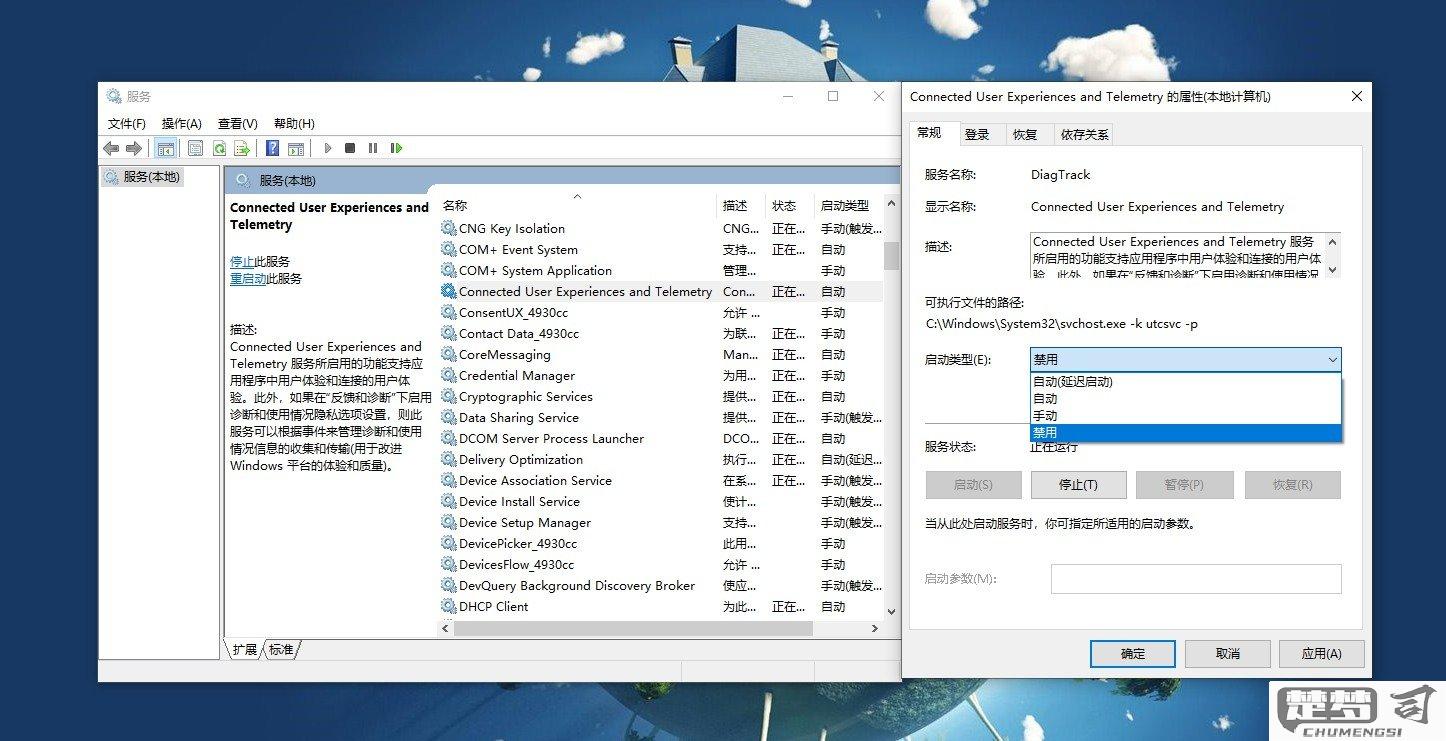Sort services by the 状态 column header
1446x741 pixels.
tap(790, 205)
